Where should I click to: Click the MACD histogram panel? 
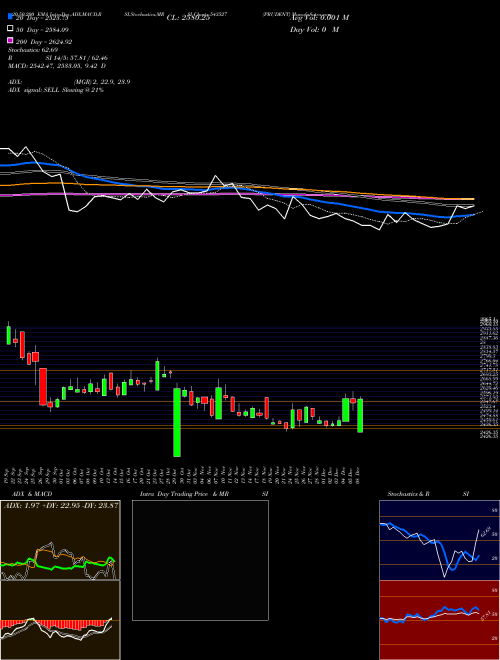click(60, 620)
